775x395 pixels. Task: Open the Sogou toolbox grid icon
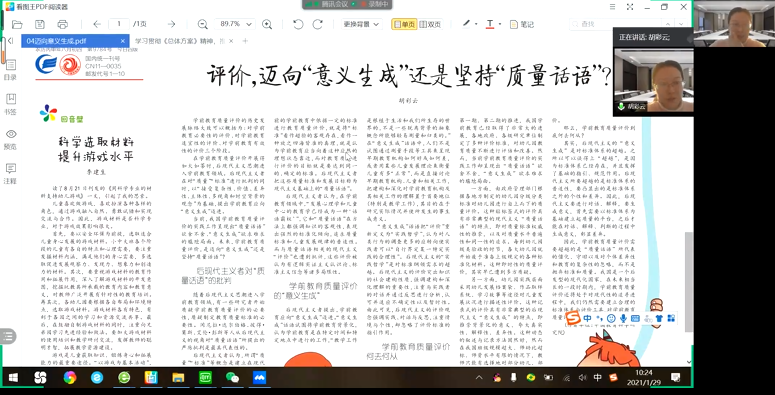[x=671, y=318]
